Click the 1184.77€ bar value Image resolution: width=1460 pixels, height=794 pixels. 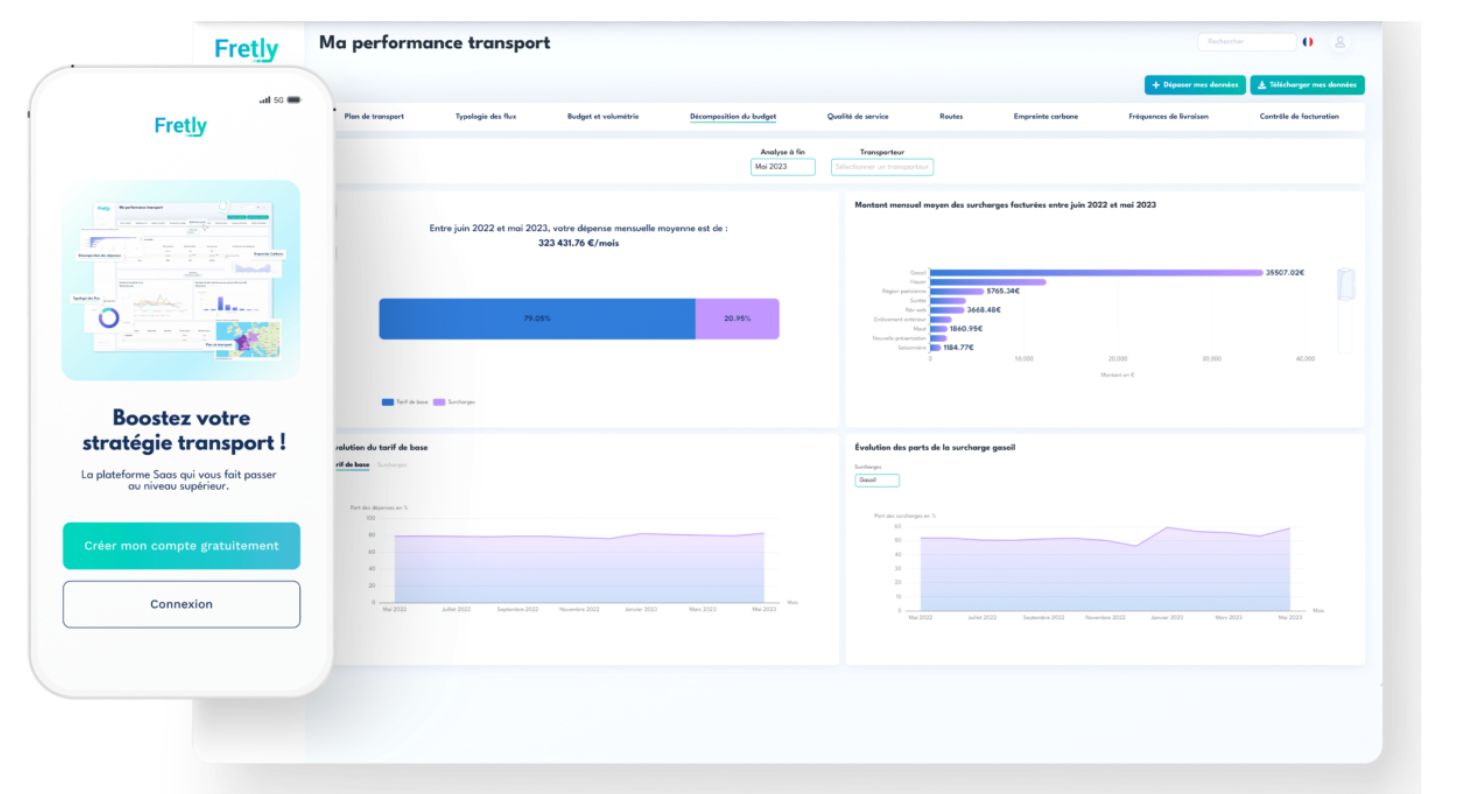(958, 347)
